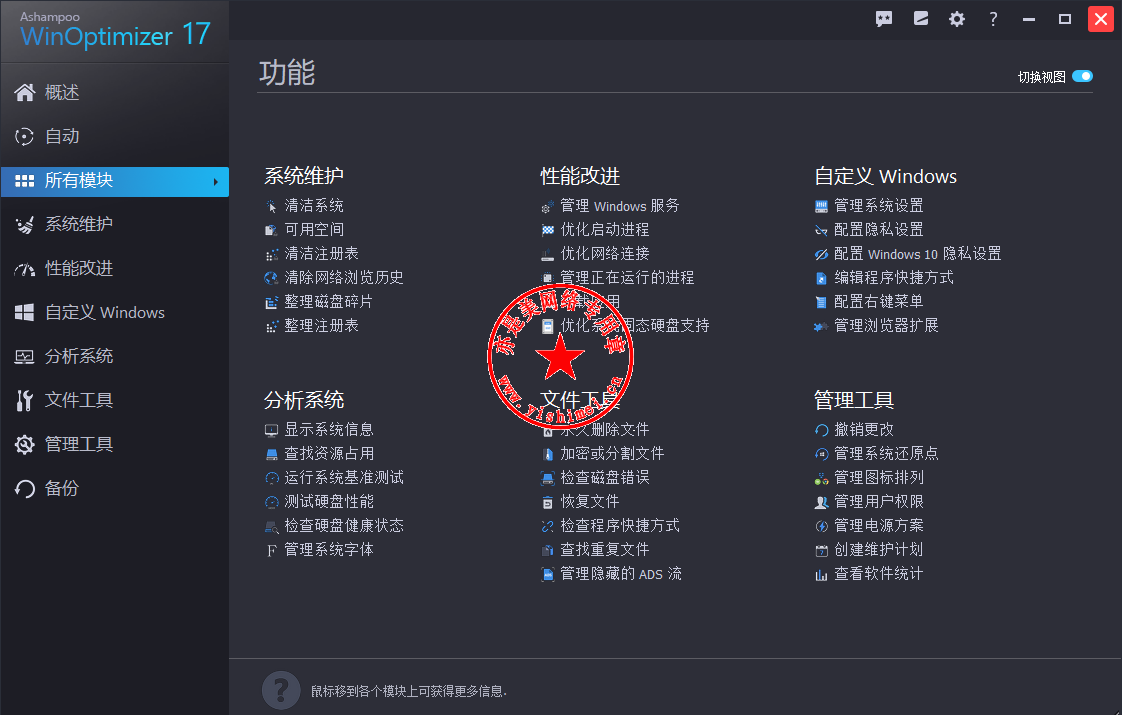The width and height of the screenshot is (1122, 715).
Task: Click the 自定义 Windows section heading
Action: 886,176
